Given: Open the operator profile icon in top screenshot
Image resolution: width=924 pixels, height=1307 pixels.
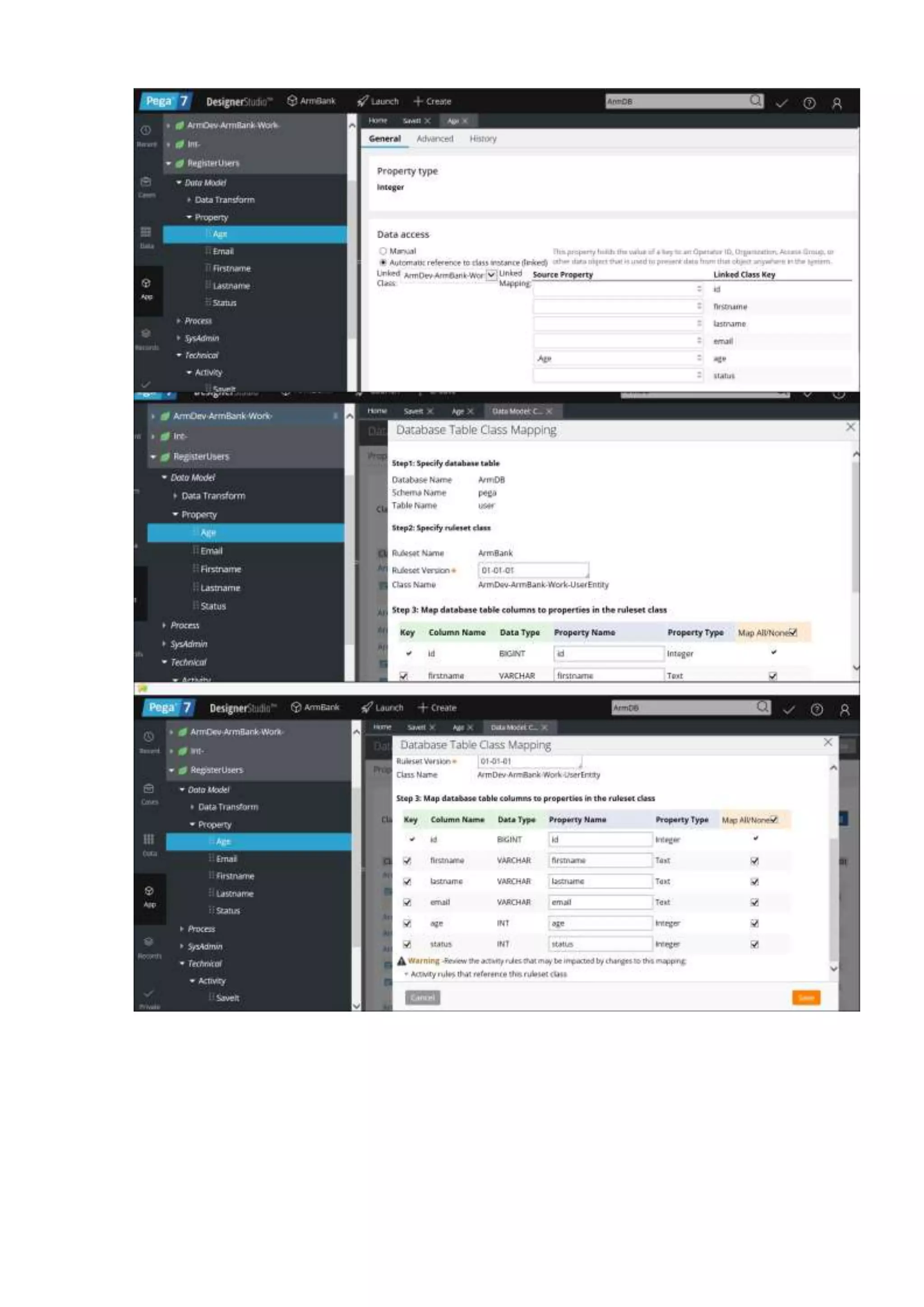Looking at the screenshot, I should pos(836,103).
